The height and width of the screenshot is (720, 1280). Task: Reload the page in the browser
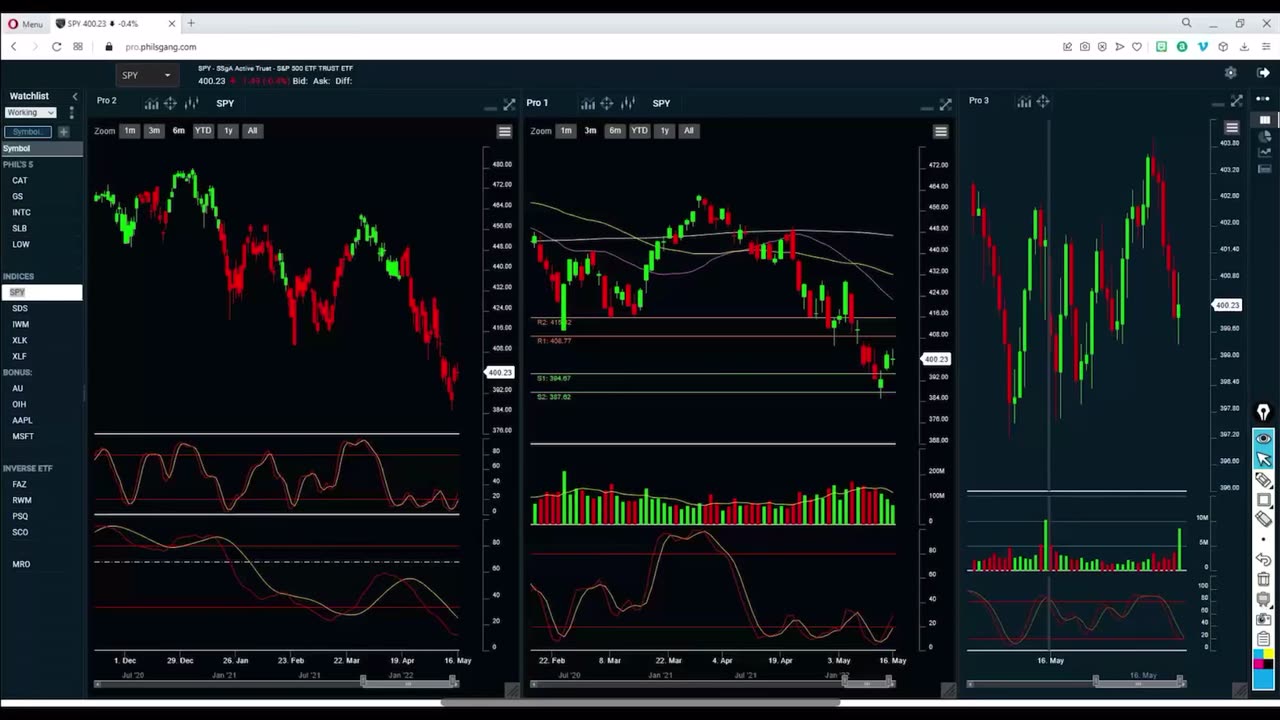click(56, 47)
